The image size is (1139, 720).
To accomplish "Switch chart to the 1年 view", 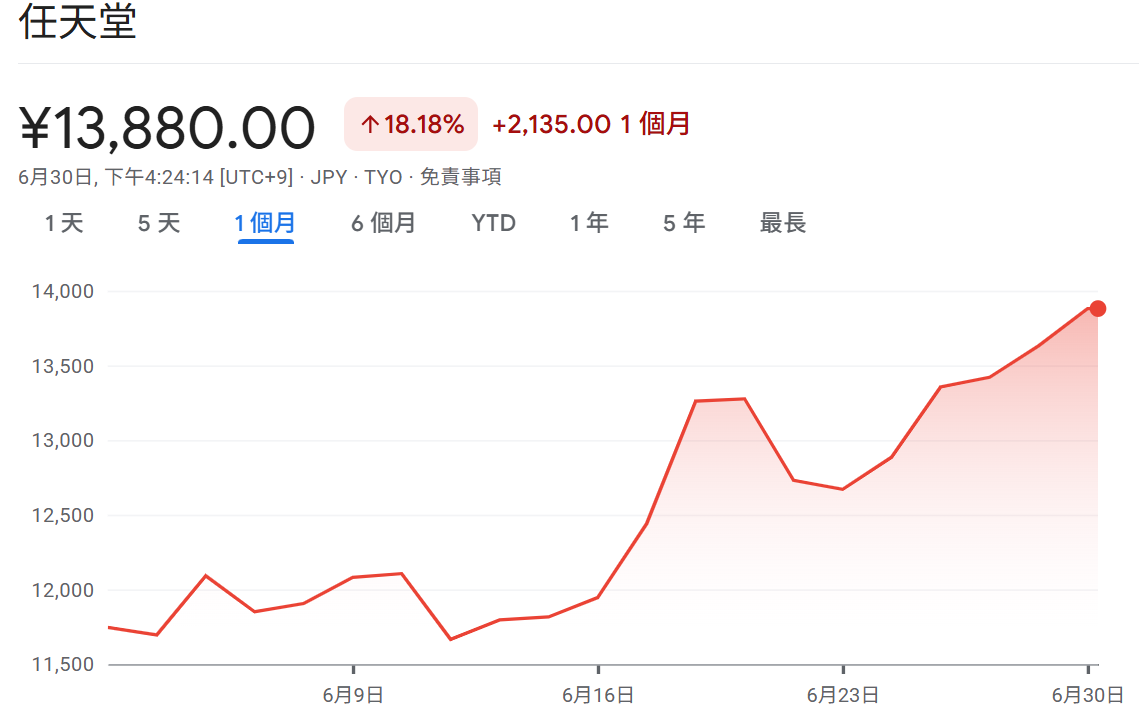I will click(x=589, y=223).
